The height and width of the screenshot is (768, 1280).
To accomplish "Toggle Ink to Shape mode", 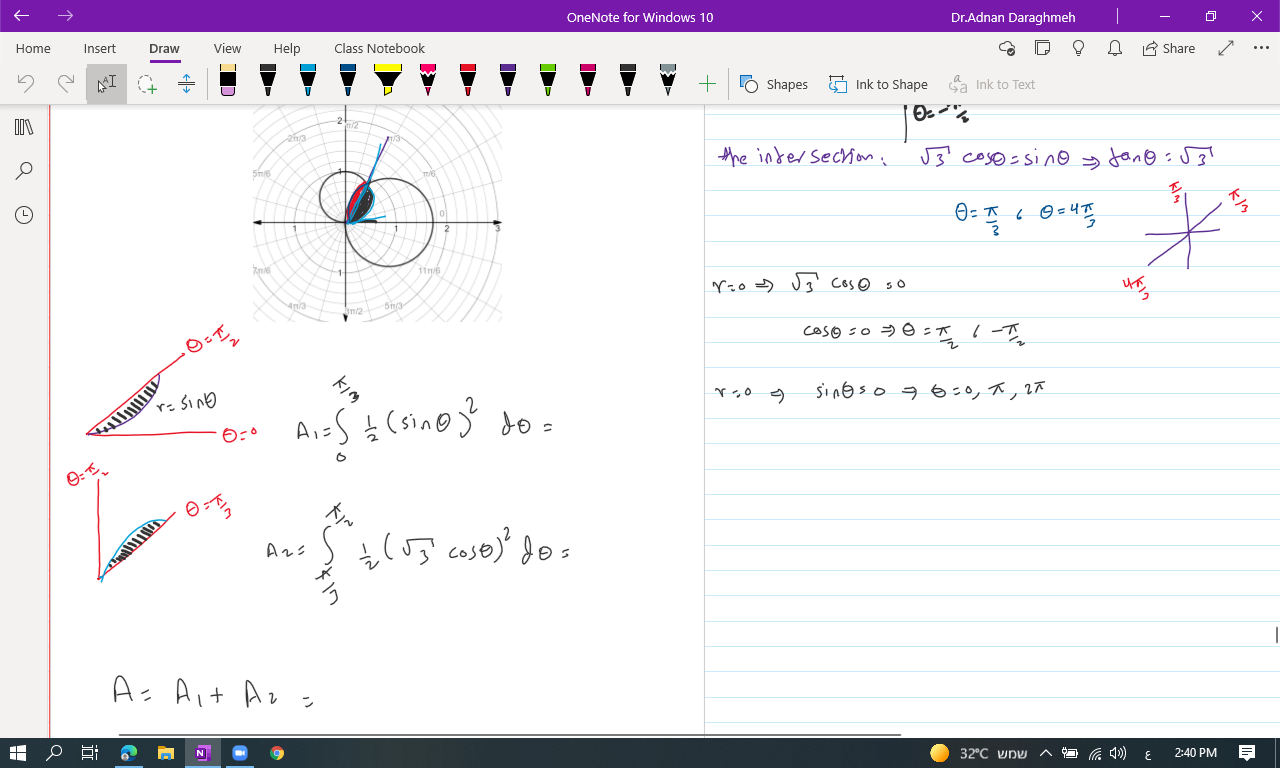I will coord(878,84).
